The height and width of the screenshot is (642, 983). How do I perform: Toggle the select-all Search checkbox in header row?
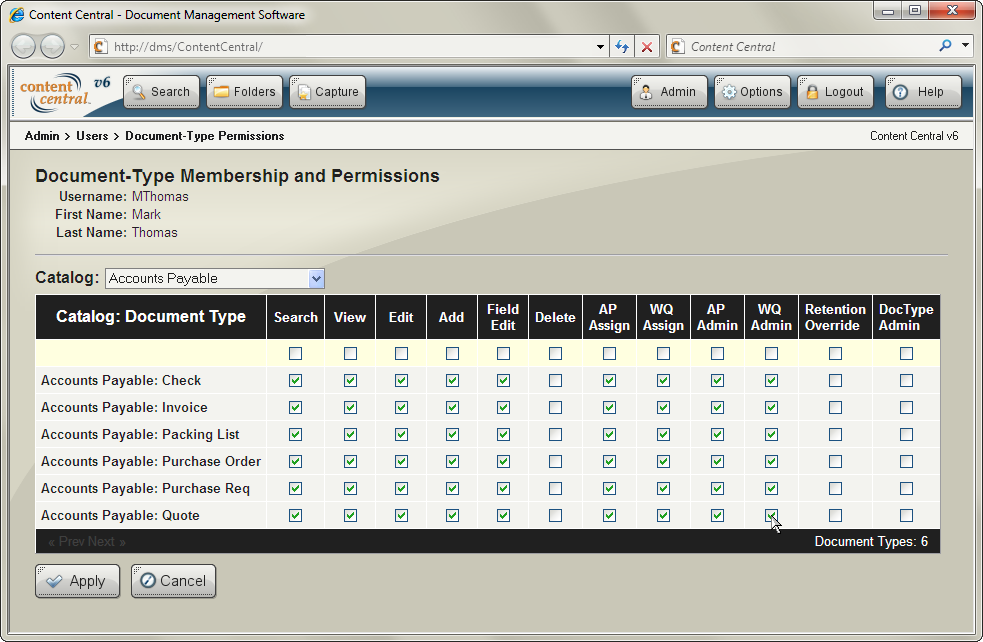click(295, 354)
